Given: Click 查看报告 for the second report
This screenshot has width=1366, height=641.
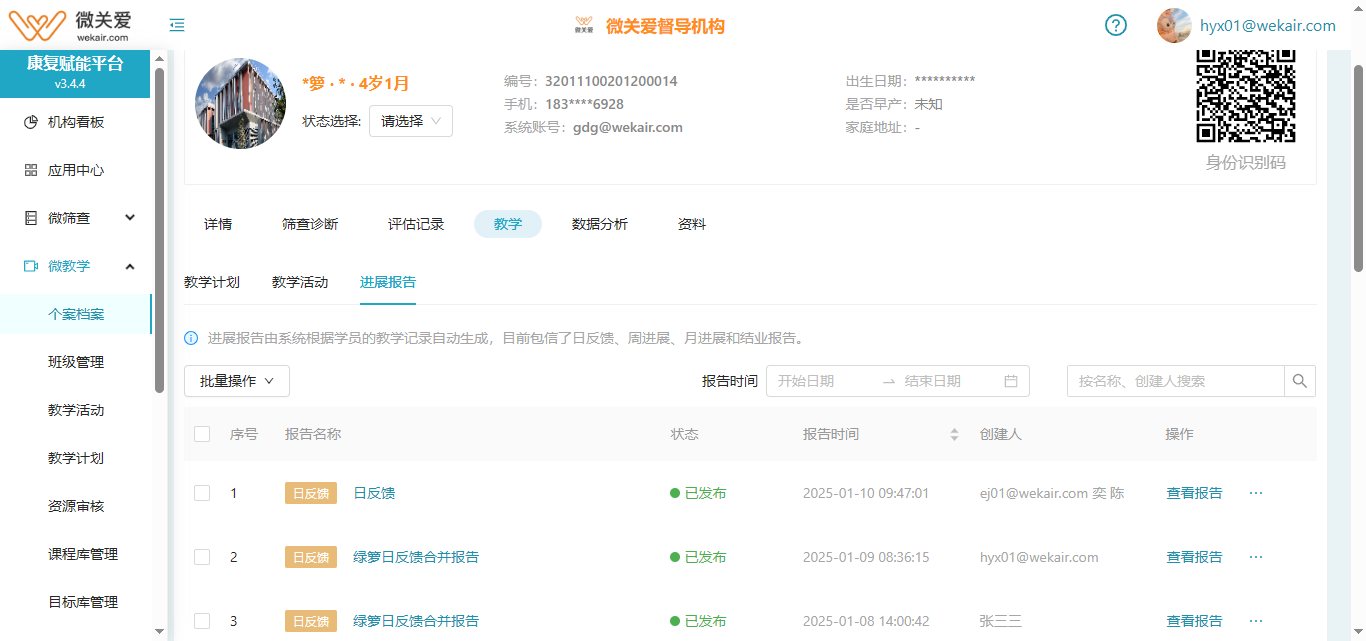Looking at the screenshot, I should pos(1194,556).
